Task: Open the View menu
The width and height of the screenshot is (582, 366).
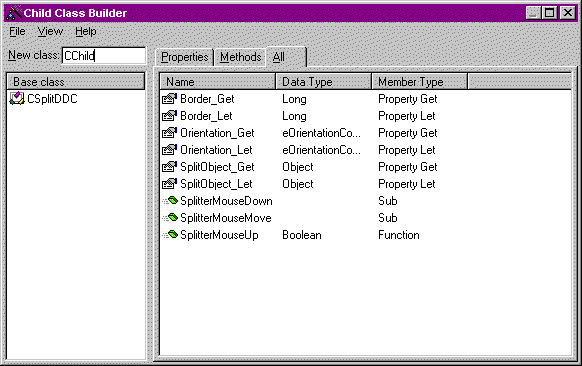Action: 50,32
